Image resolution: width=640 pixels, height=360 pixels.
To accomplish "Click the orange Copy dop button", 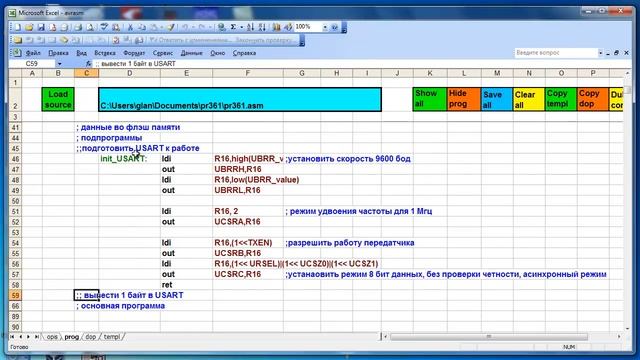I will (593, 99).
